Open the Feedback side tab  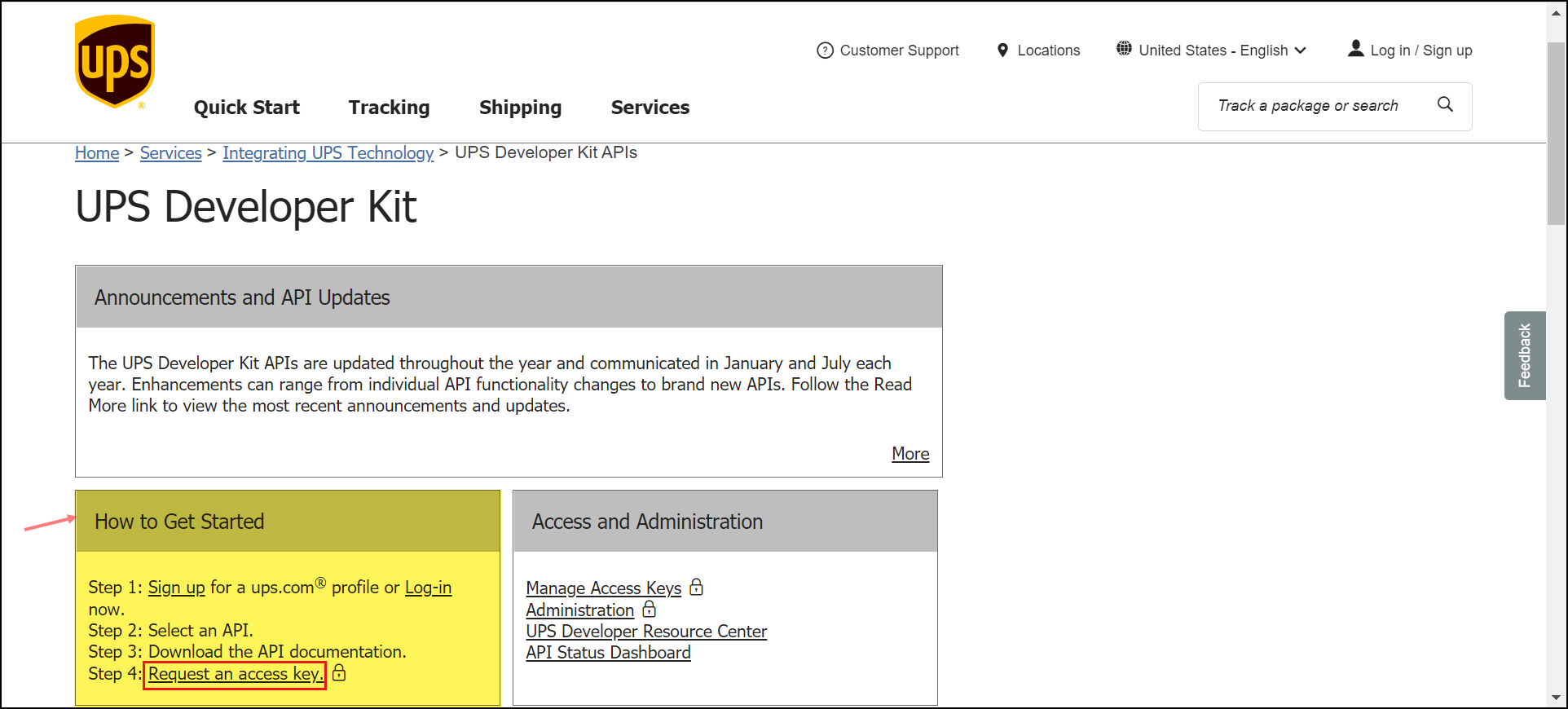point(1525,355)
